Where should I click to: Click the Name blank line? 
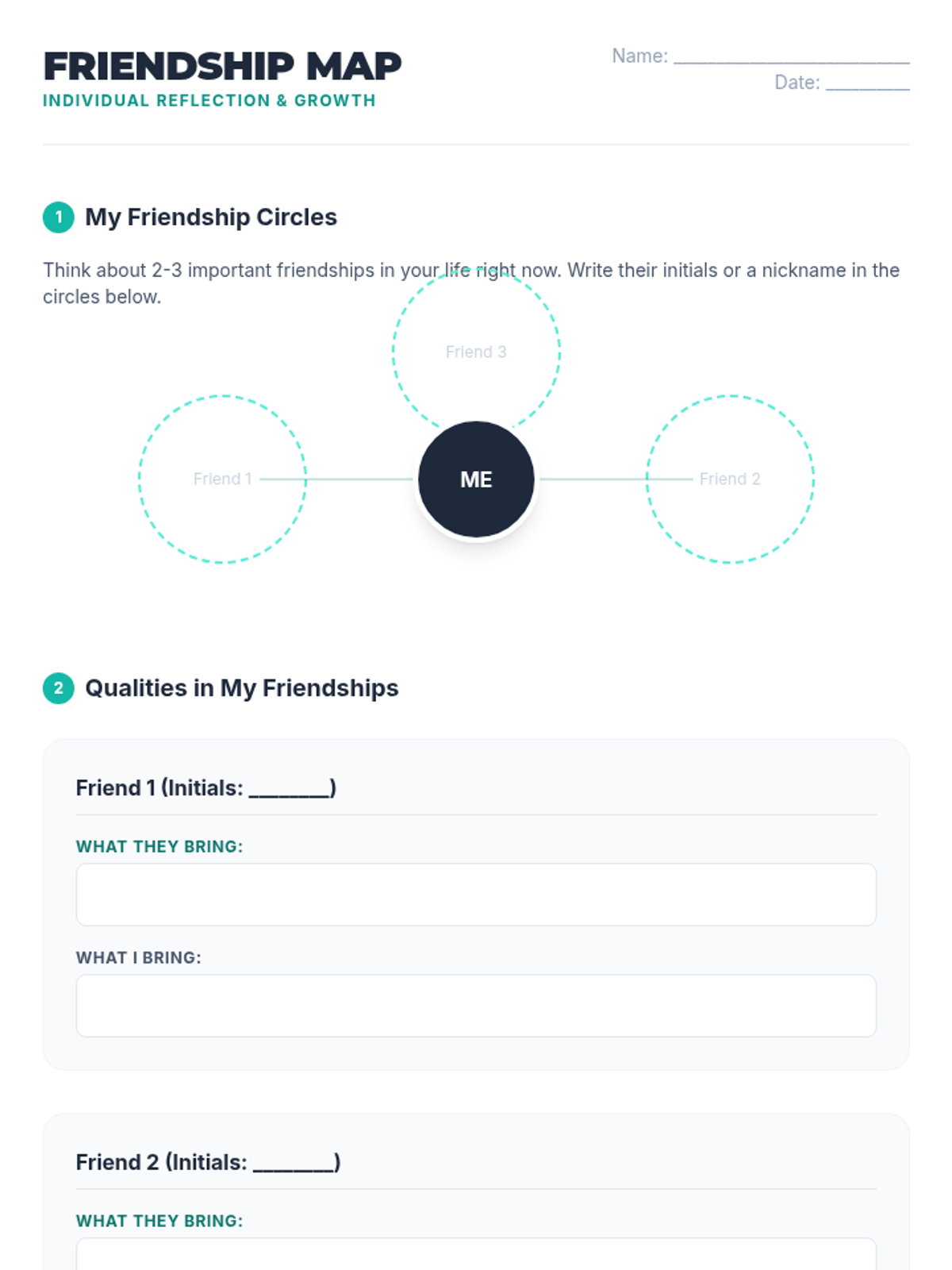[x=791, y=57]
